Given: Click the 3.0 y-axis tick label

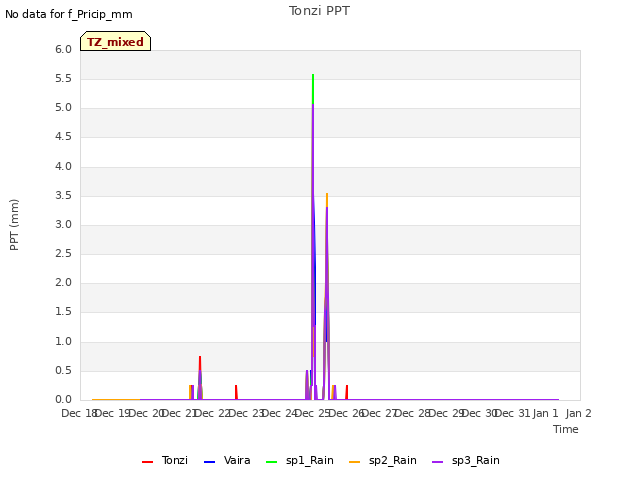Looking at the screenshot, I should pos(63,224).
